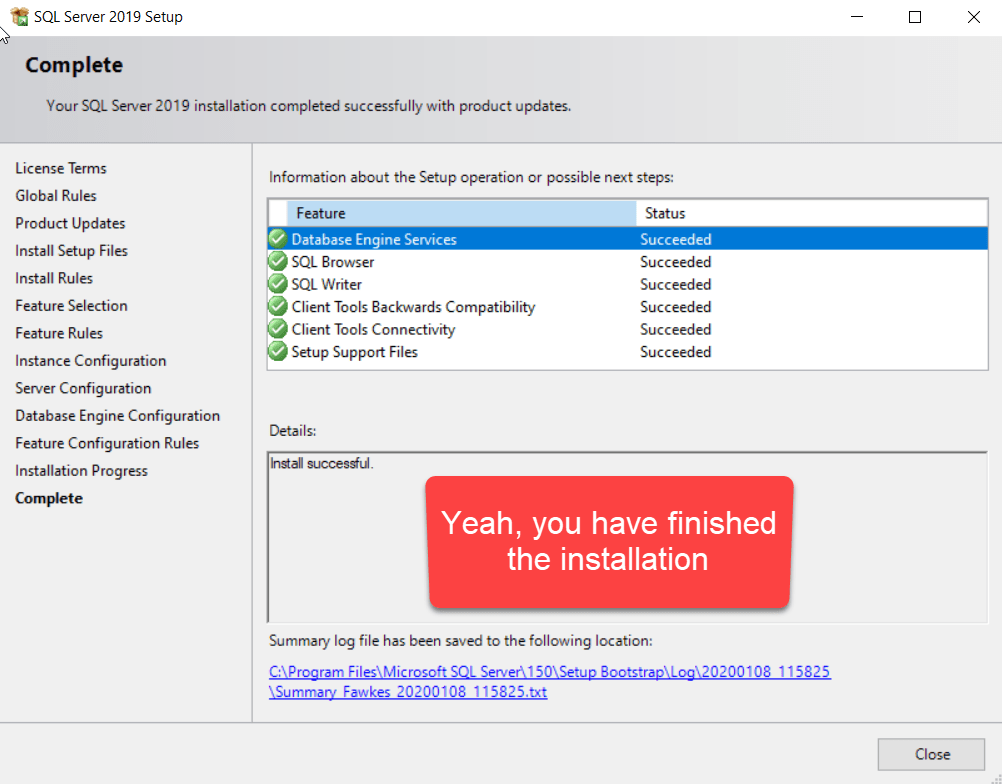Image resolution: width=1002 pixels, height=784 pixels.
Task: Click check icon beside Client Tools Backwards Compatibility
Action: 278,307
